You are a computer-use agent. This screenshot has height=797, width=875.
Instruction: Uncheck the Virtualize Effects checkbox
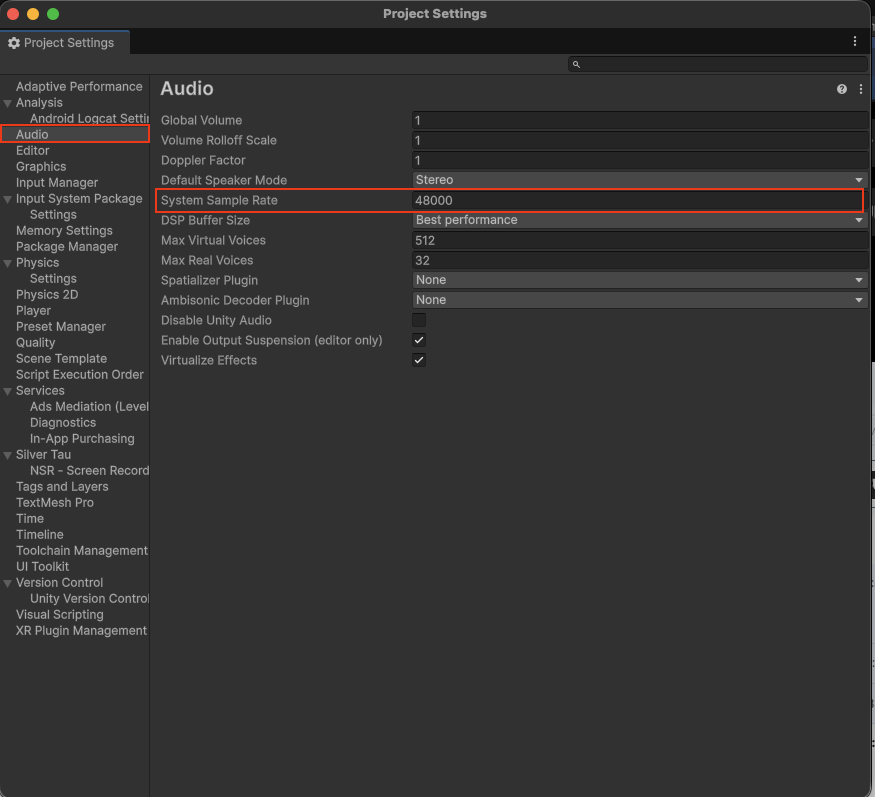[x=419, y=360]
